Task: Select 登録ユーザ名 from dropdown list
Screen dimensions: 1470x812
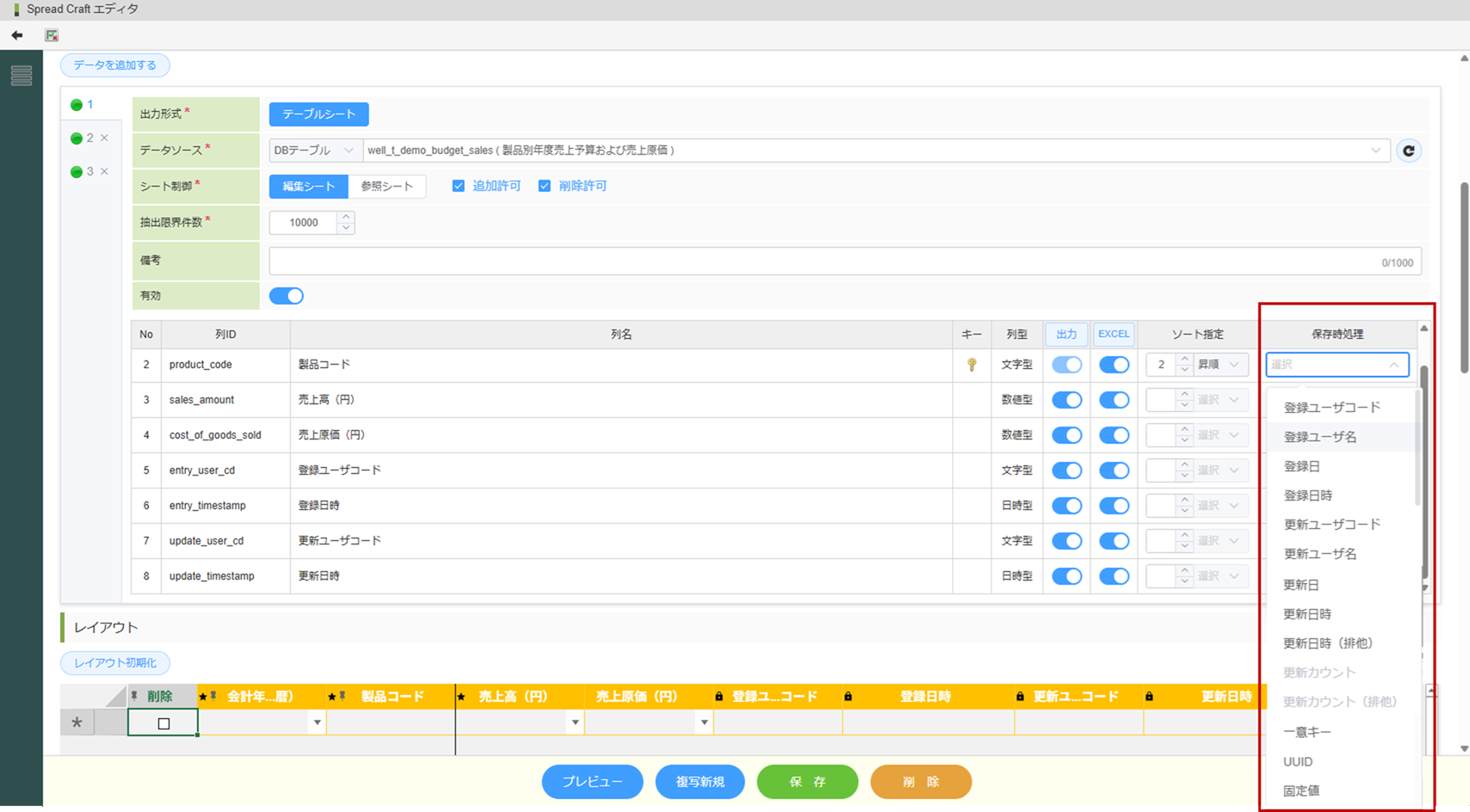Action: (1320, 437)
